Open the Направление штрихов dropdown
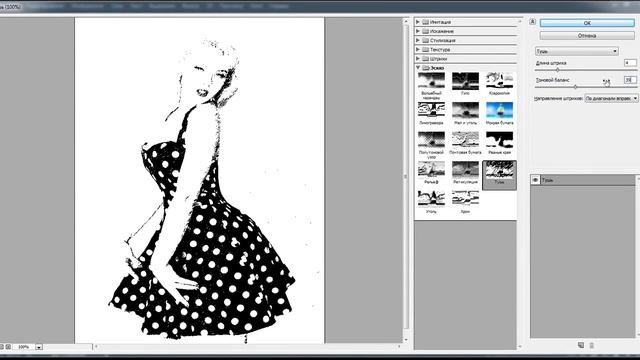Screen dimensions: 640x360 coord(611,98)
